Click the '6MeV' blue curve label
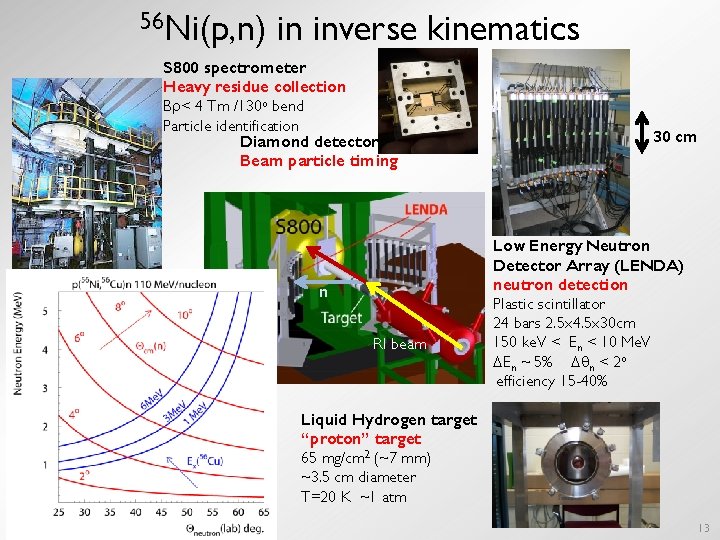 coord(151,400)
